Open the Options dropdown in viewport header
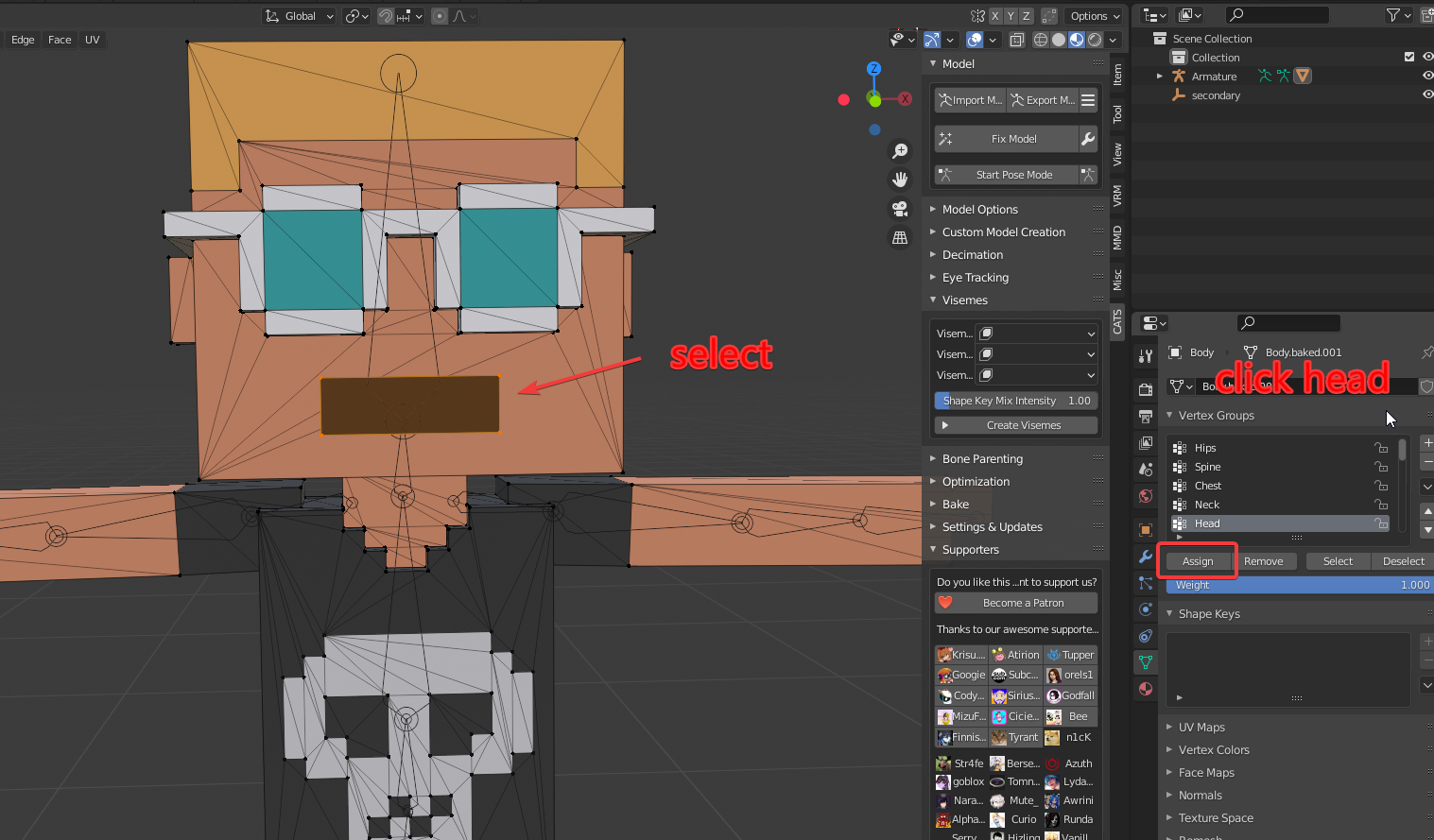Screen dimensions: 1434x840 pos(1095,16)
